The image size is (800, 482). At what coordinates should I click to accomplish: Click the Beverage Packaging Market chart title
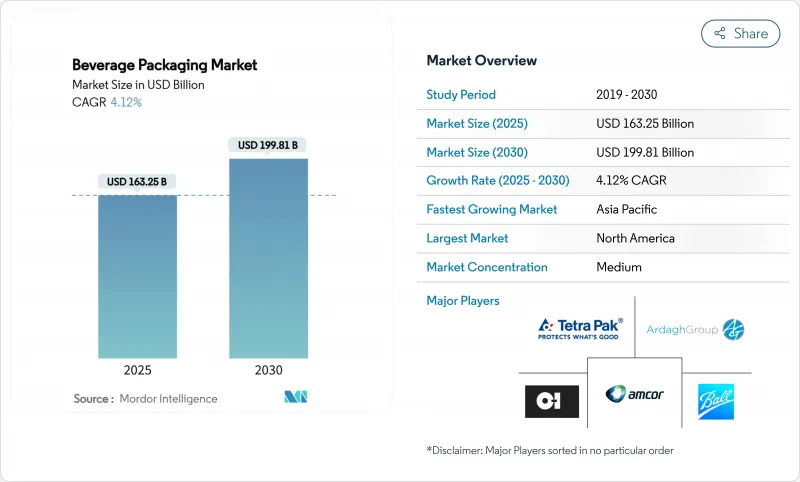(x=164, y=65)
